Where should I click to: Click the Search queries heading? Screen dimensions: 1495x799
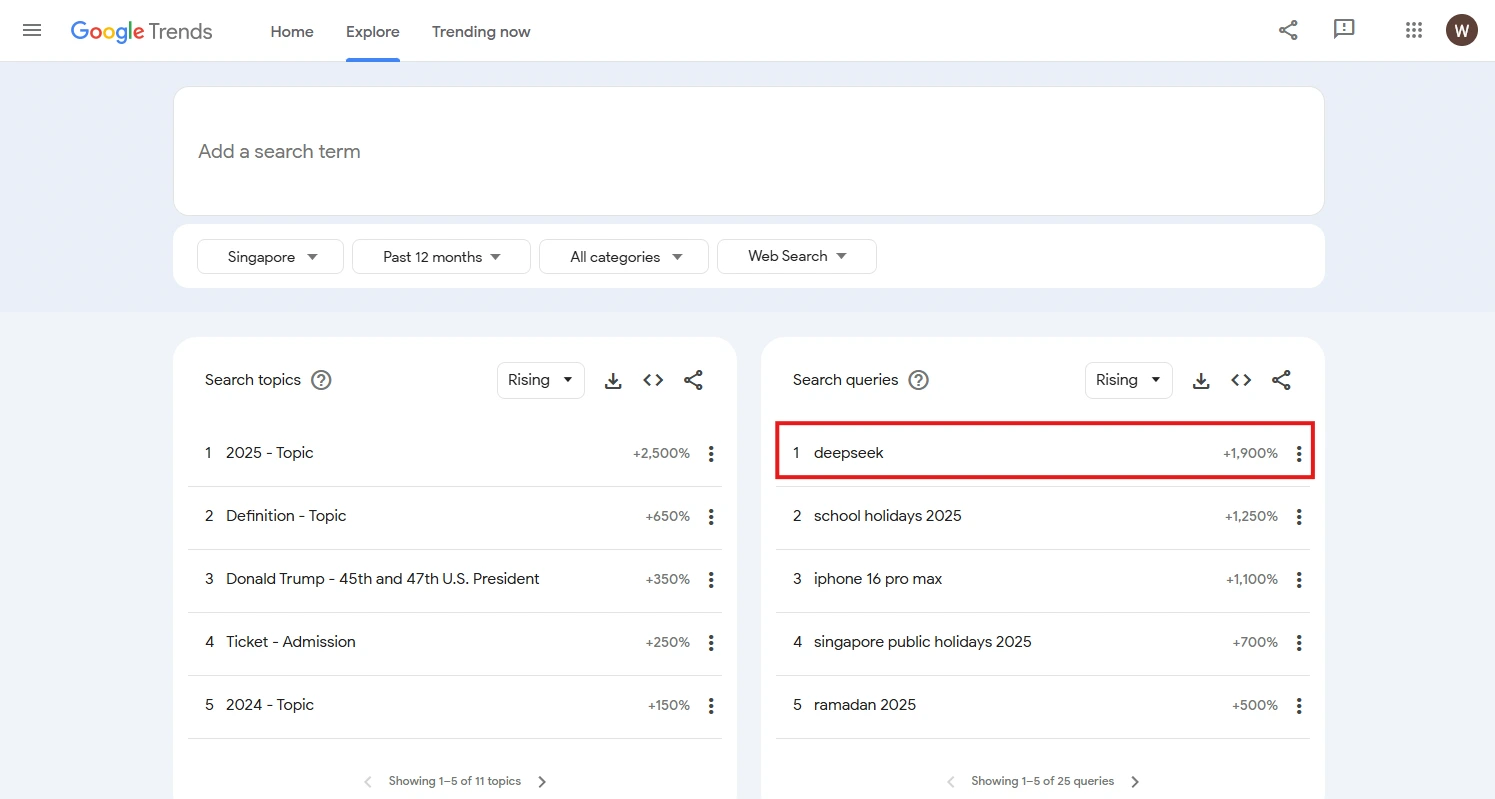pyautogui.click(x=846, y=380)
